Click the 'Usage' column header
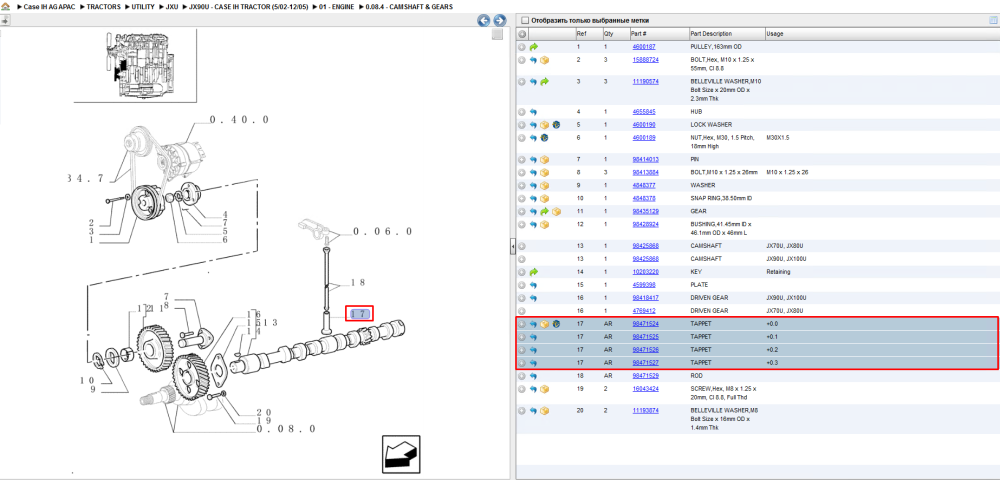 tap(775, 34)
